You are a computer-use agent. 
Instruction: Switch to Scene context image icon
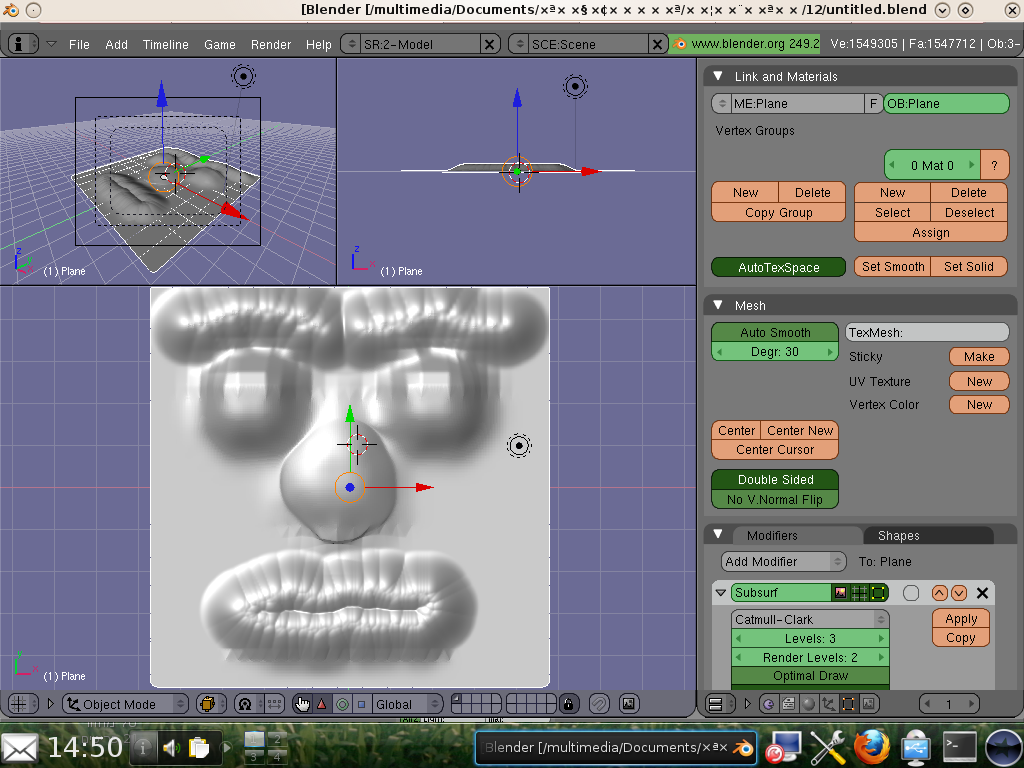point(868,704)
